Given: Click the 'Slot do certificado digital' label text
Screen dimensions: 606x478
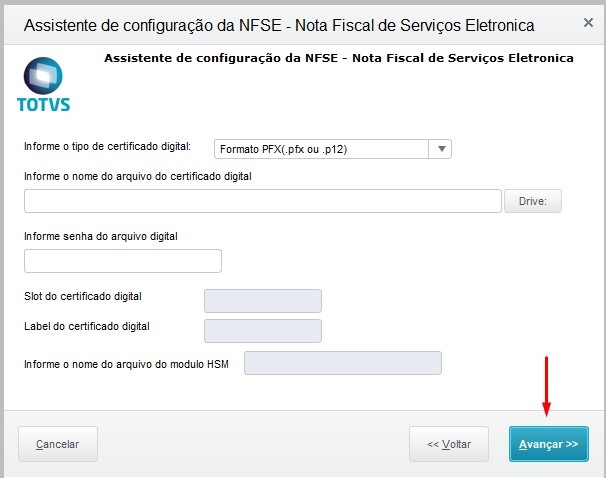Looking at the screenshot, I should pos(83,296).
